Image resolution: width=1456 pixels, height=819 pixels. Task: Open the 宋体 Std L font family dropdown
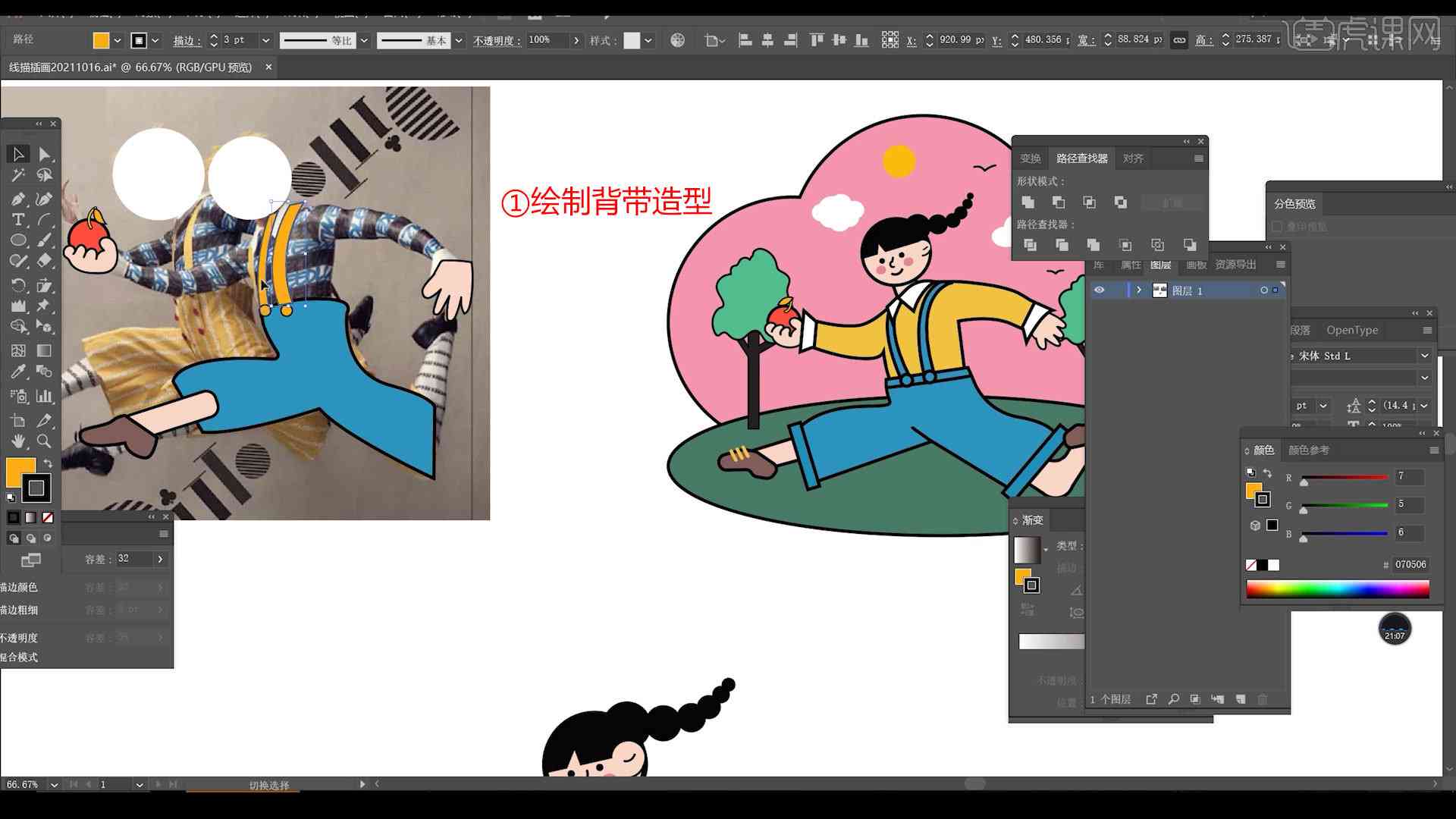(1424, 356)
